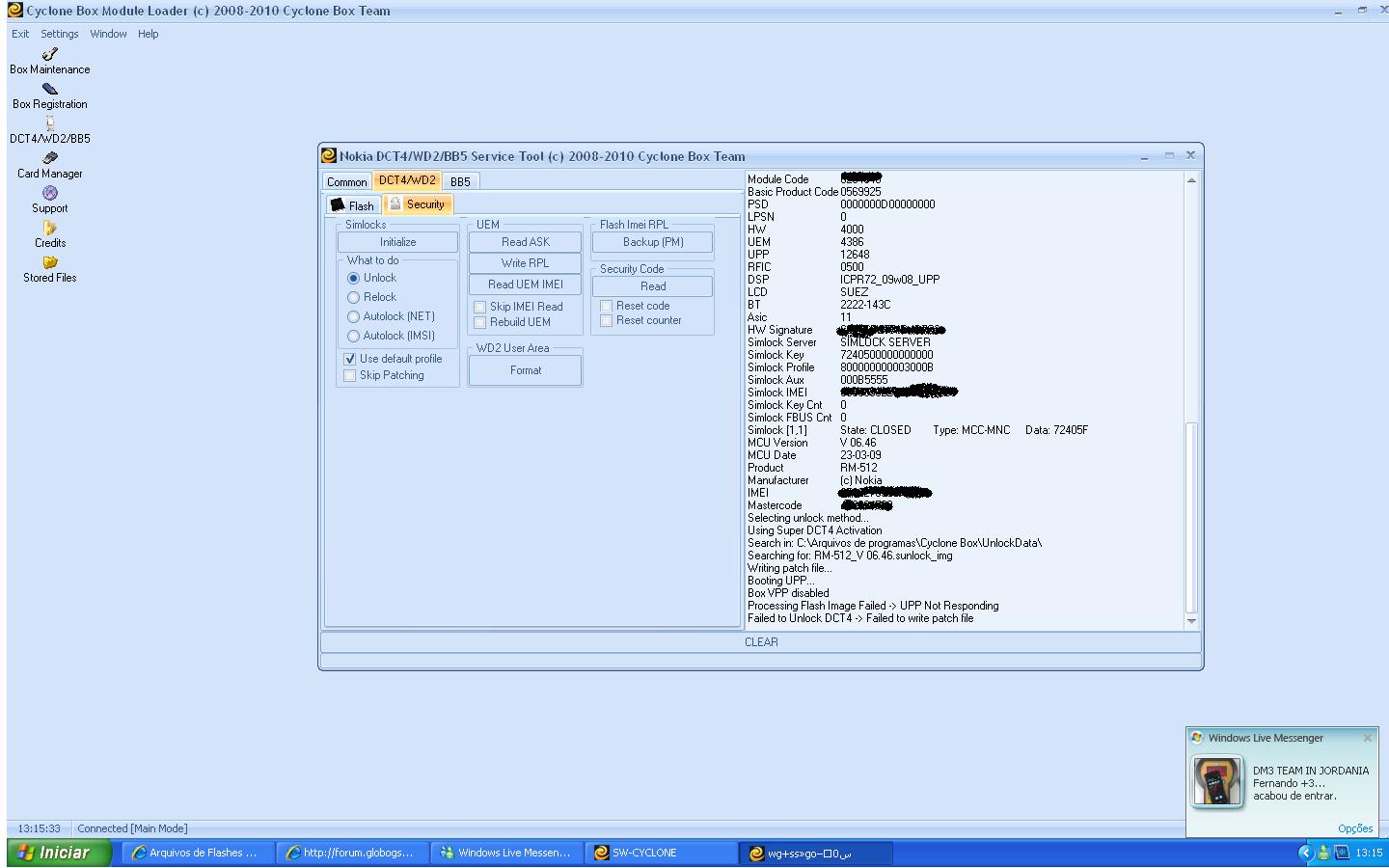Click Messenger butterfly icon in popup title
This screenshot has width=1389, height=868.
[1197, 738]
